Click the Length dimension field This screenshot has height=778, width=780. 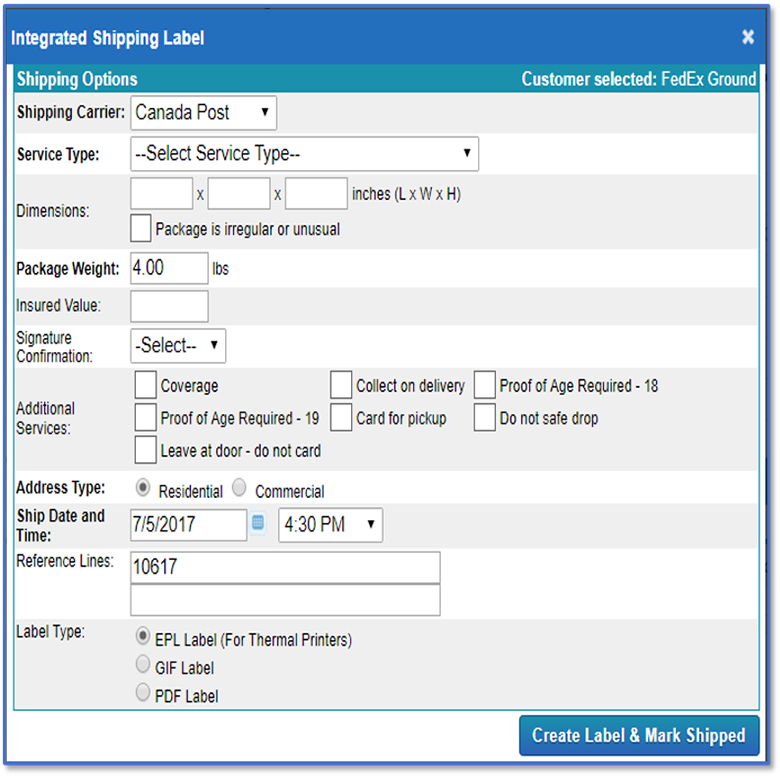point(162,194)
